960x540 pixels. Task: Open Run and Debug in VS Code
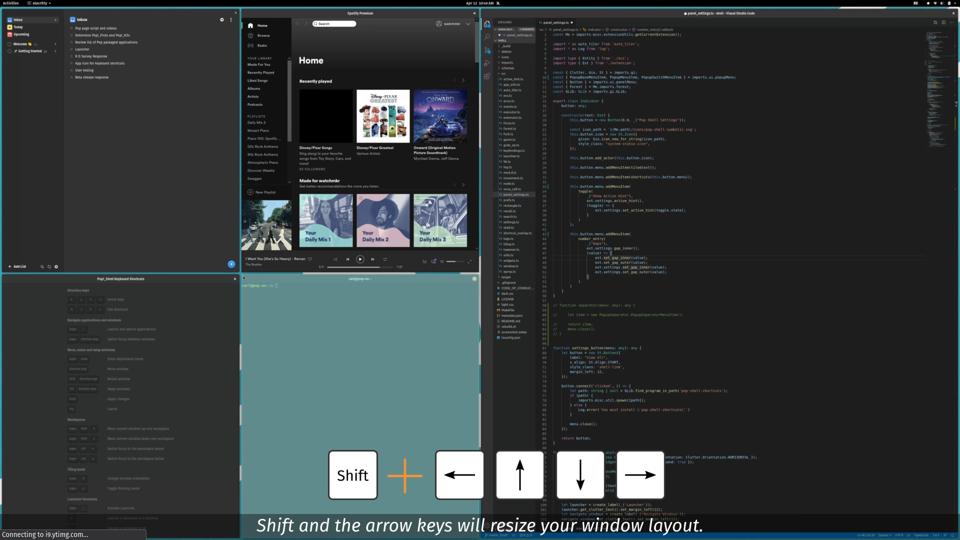tap(487, 63)
